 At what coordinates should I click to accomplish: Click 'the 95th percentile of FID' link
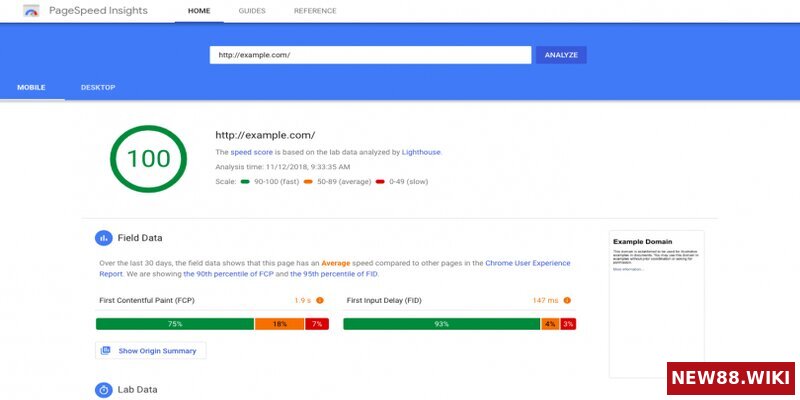click(334, 274)
